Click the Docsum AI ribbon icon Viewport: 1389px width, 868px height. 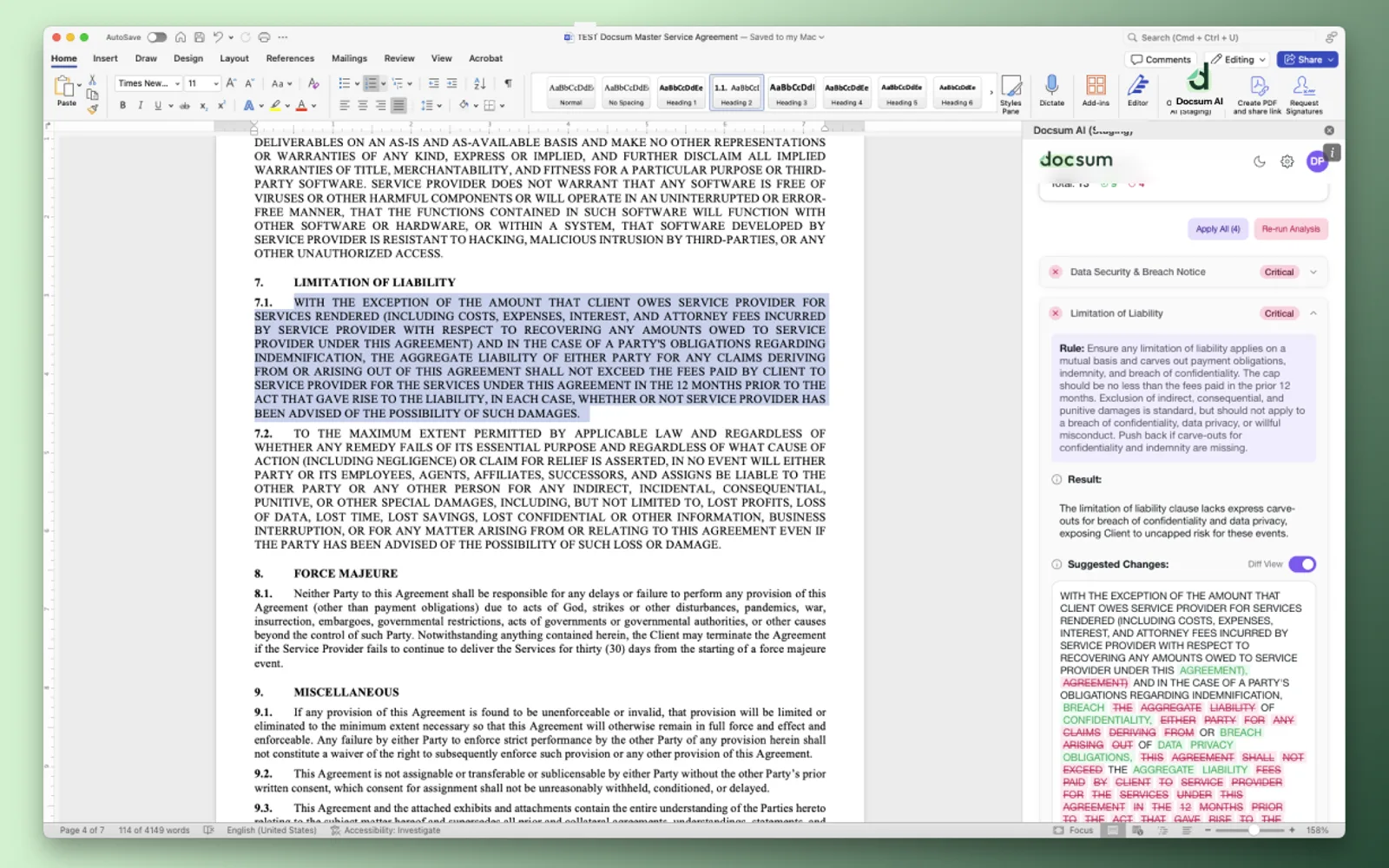1199,79
